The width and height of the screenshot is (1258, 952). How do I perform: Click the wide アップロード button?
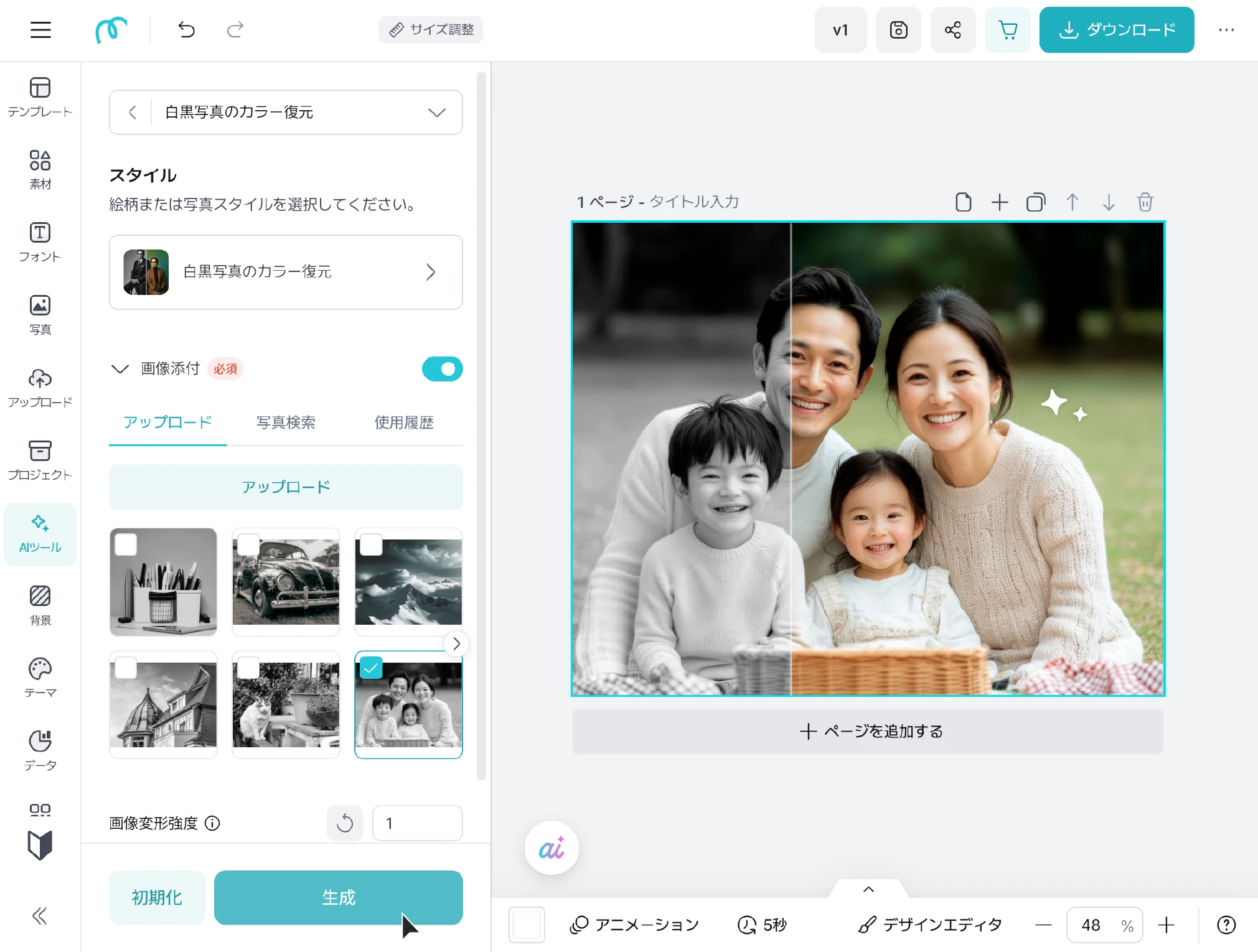coord(286,487)
